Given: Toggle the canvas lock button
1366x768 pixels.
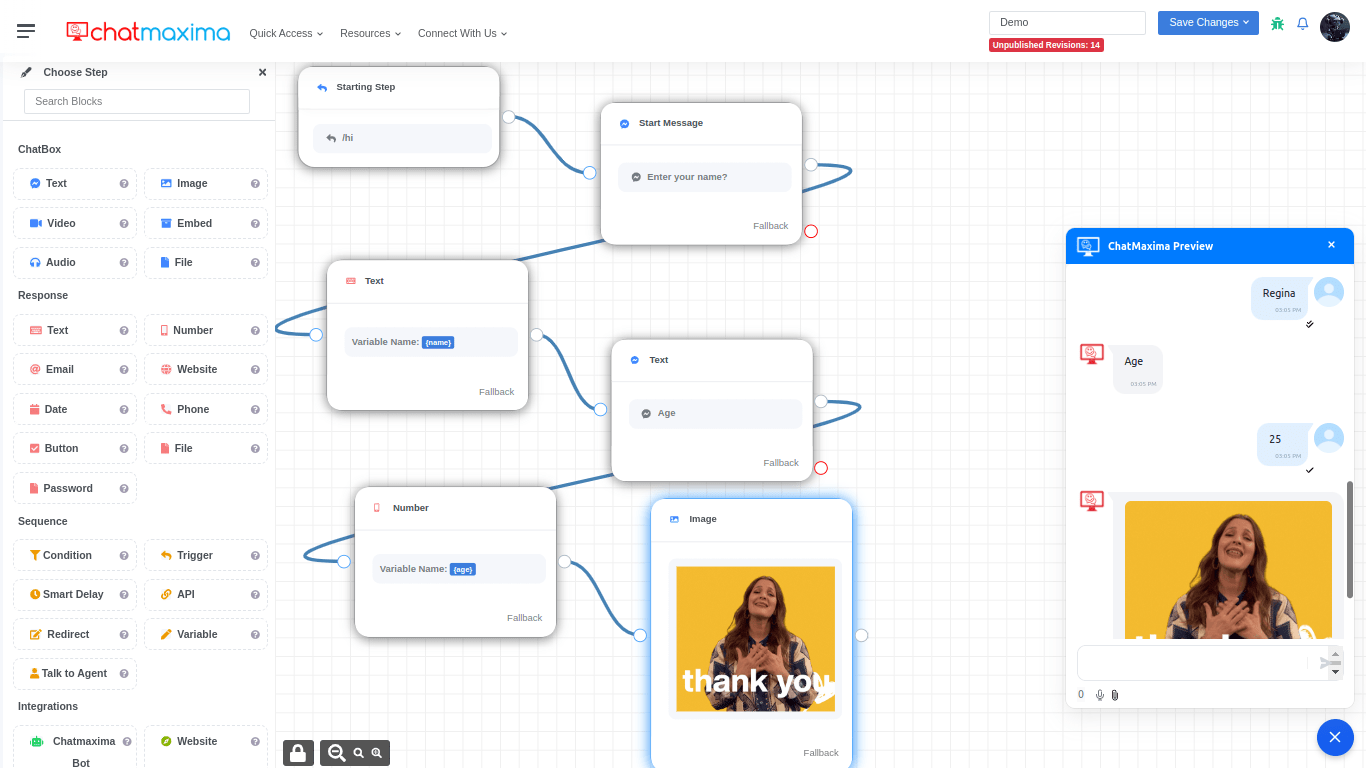Looking at the screenshot, I should tap(298, 753).
